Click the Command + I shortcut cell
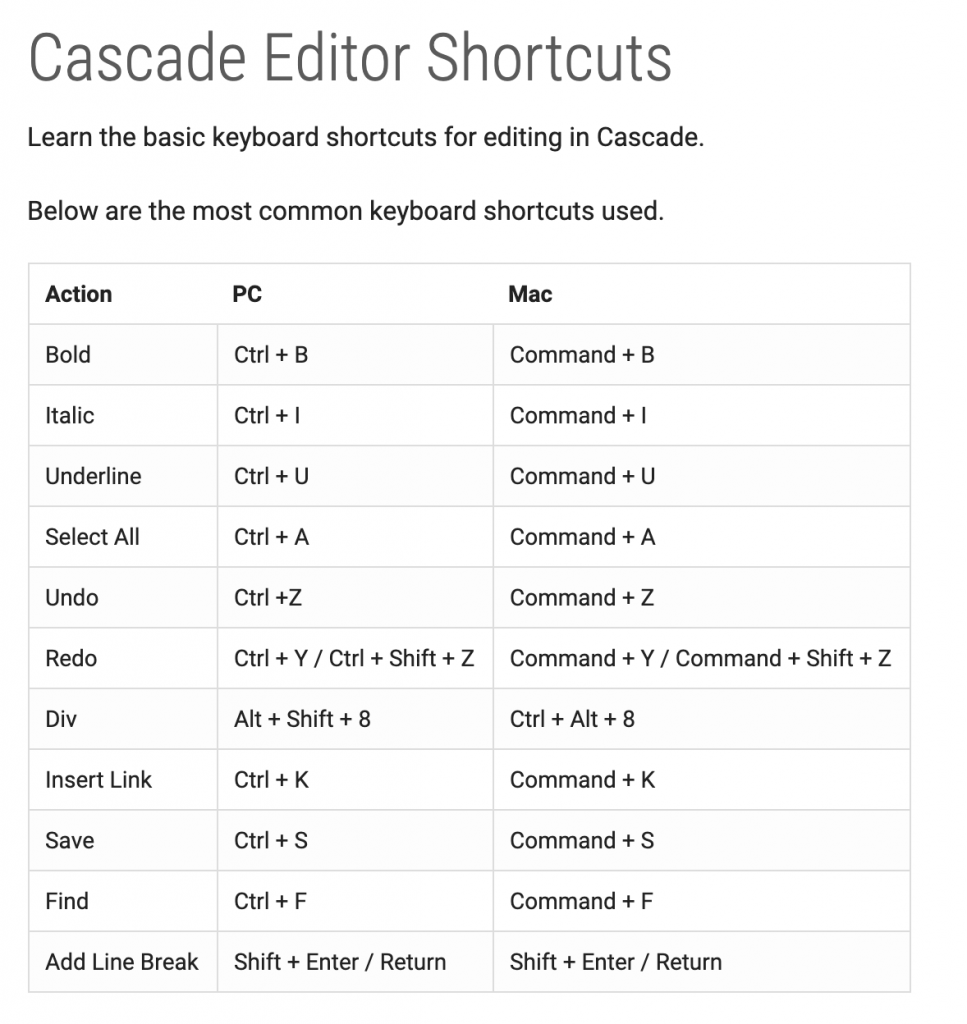This screenshot has width=967, height=1024. point(701,415)
